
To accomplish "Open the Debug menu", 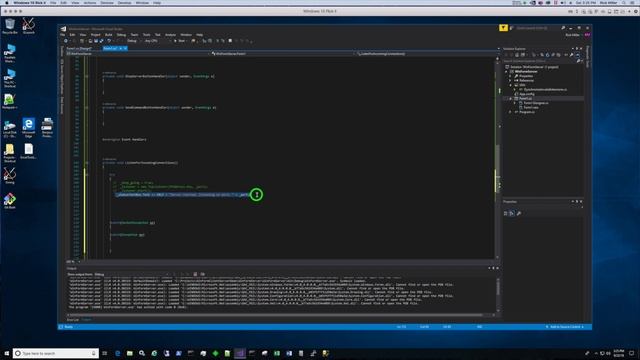I will pos(121,35).
